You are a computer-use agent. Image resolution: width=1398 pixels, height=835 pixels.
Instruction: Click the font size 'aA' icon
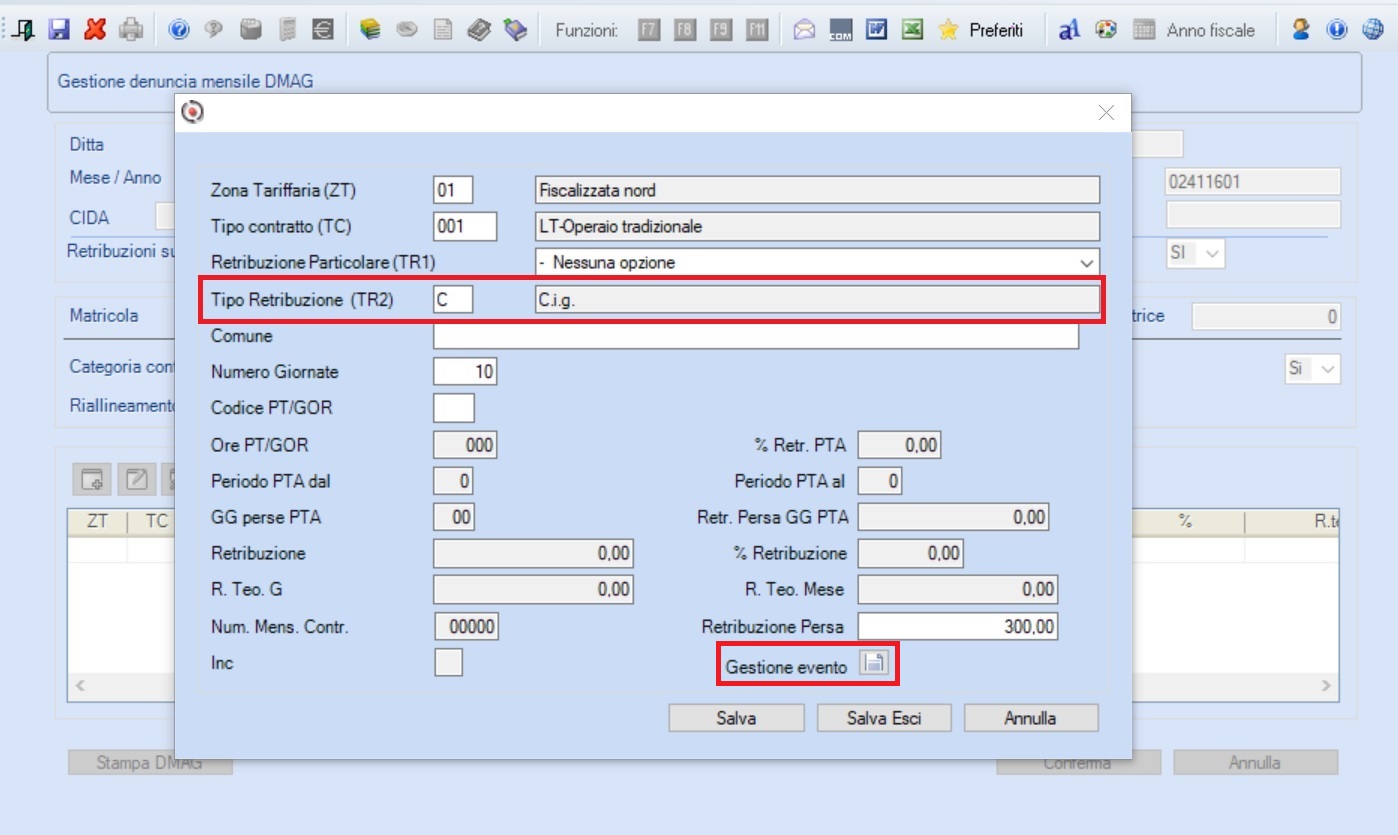click(1069, 30)
